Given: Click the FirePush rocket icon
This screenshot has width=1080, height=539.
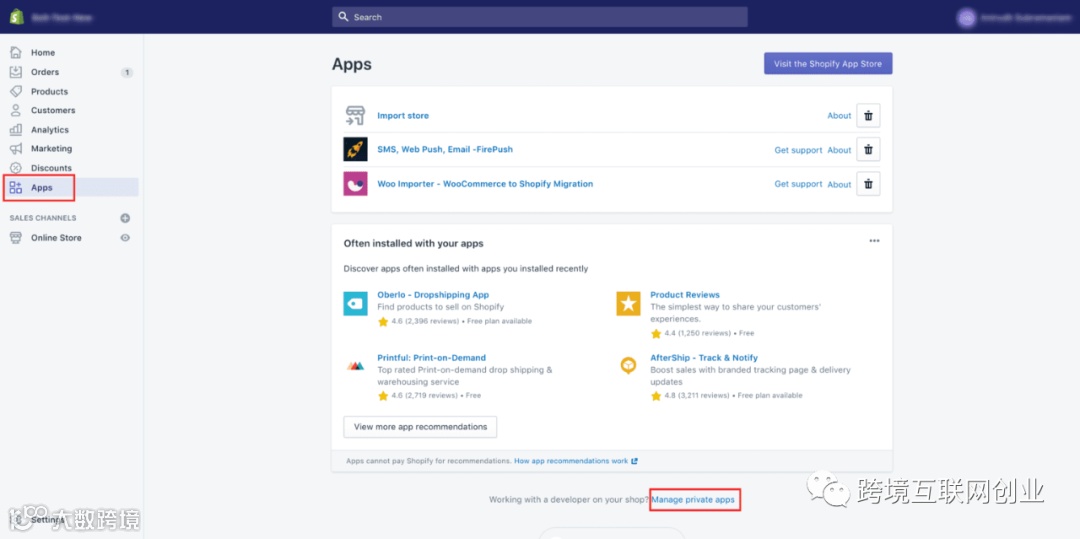Looking at the screenshot, I should pos(355,149).
